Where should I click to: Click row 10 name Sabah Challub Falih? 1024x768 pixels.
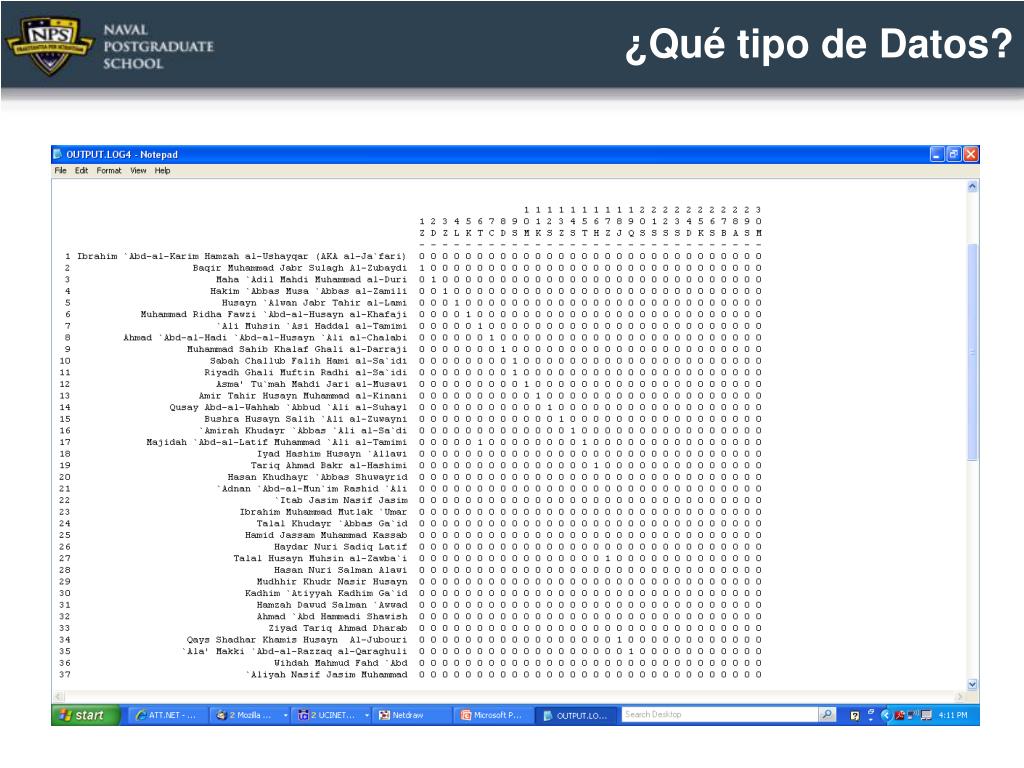308,360
